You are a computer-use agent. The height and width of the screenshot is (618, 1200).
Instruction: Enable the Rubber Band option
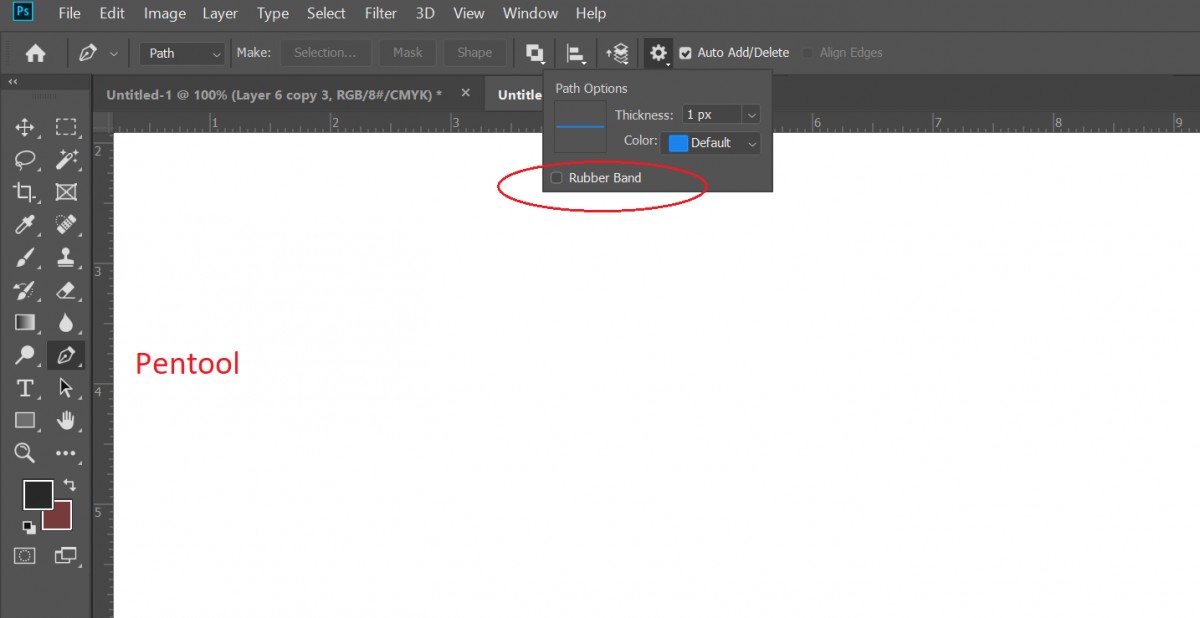556,177
